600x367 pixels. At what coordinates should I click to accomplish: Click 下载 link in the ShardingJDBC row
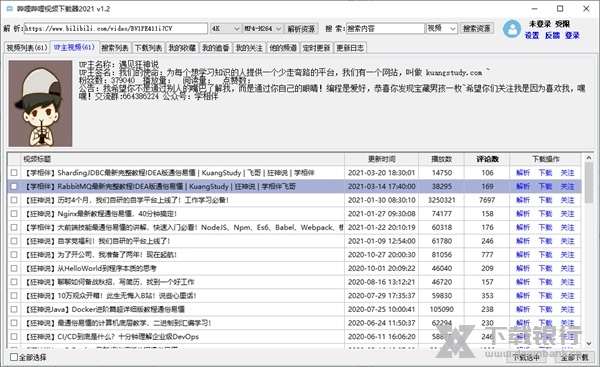[x=545, y=173]
